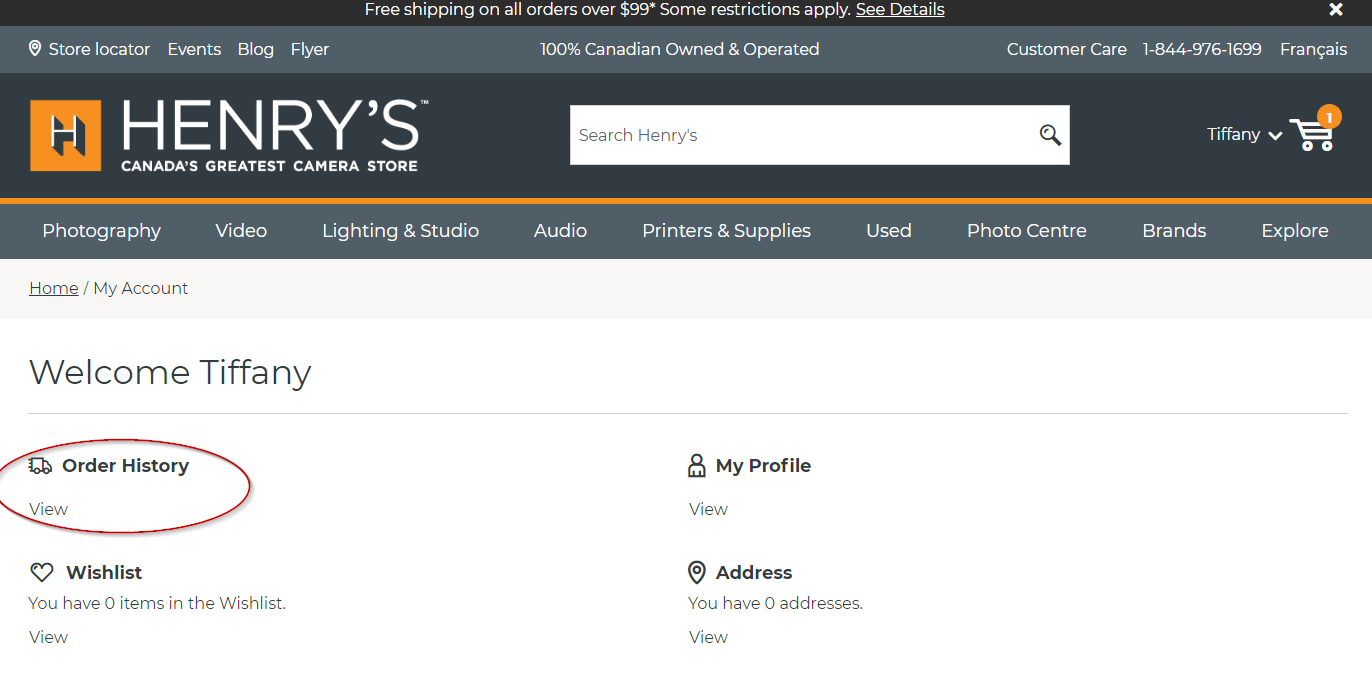Viewport: 1372px width, 686px height.
Task: Open the Blog link
Action: click(x=256, y=49)
